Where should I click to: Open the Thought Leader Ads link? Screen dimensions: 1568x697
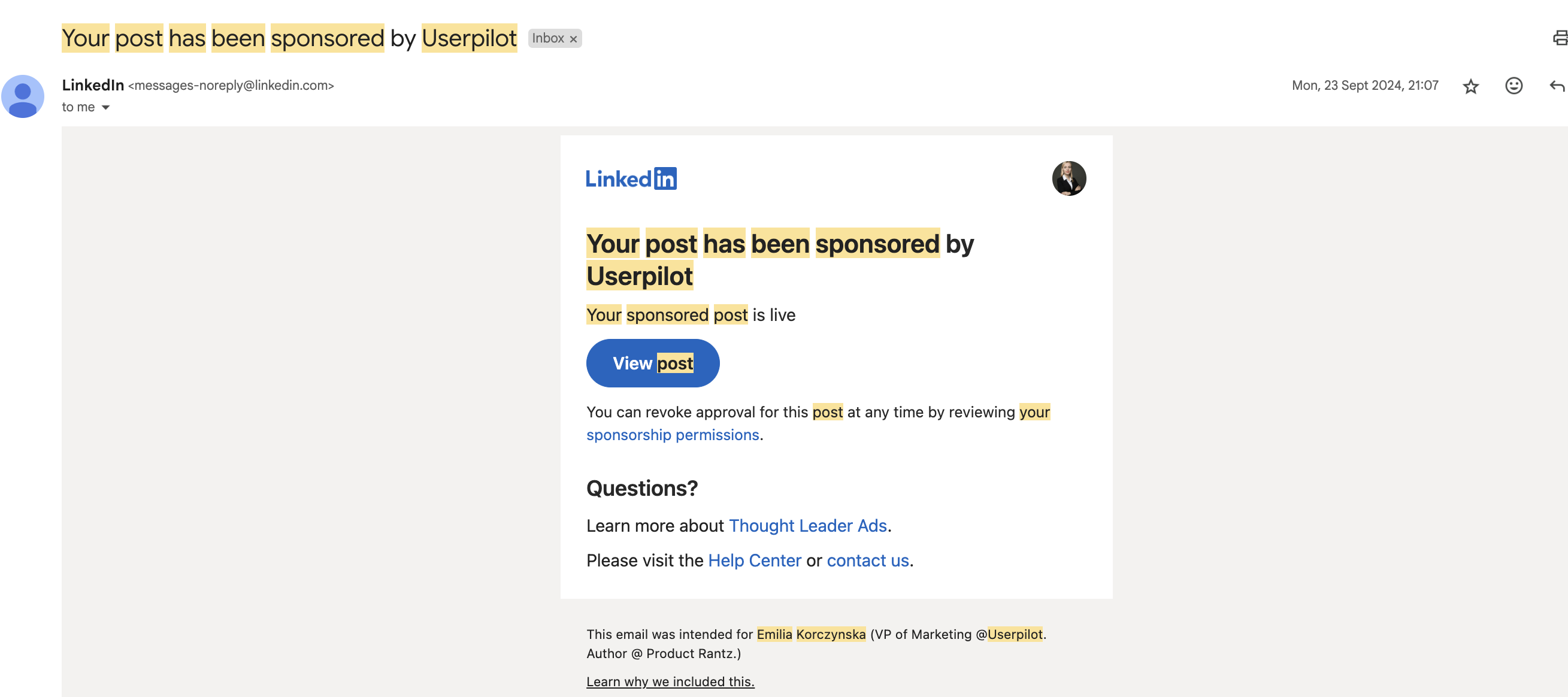coord(809,525)
